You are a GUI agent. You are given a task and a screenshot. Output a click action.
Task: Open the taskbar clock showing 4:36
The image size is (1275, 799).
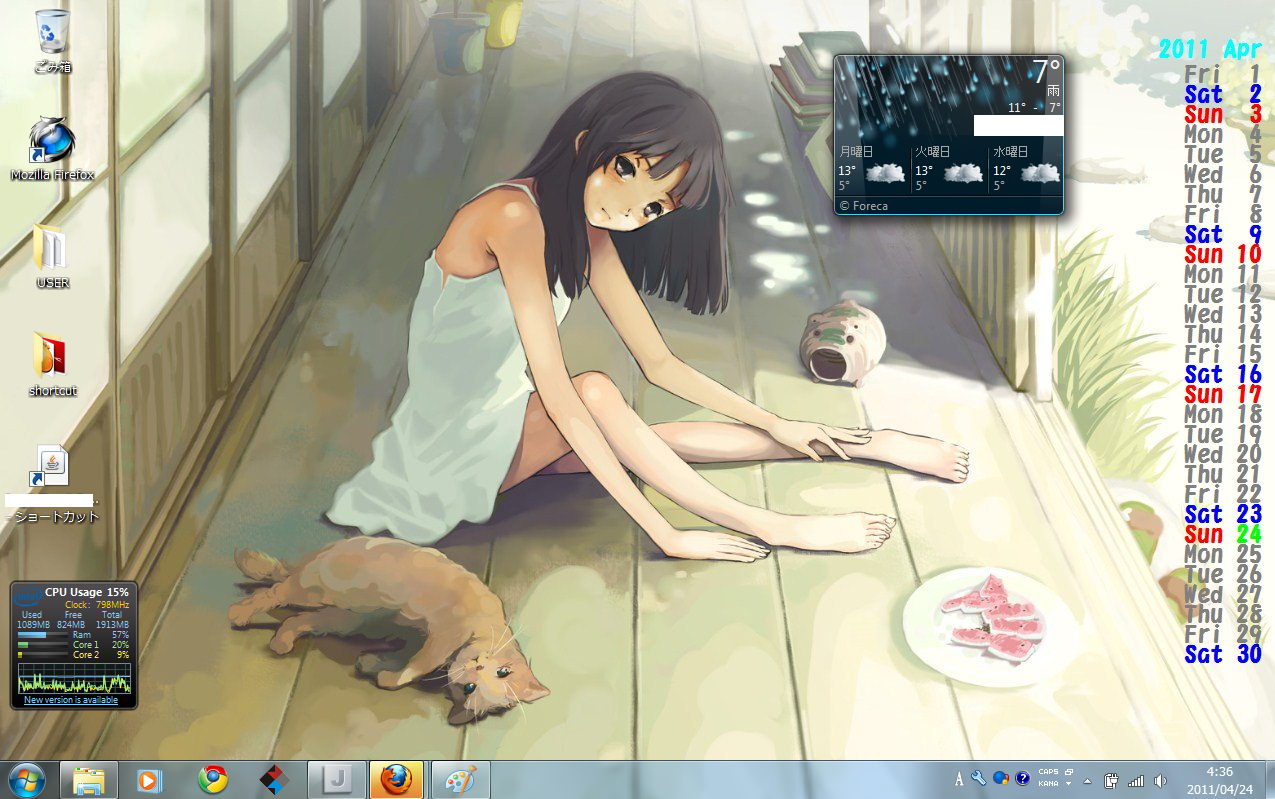(x=1220, y=772)
